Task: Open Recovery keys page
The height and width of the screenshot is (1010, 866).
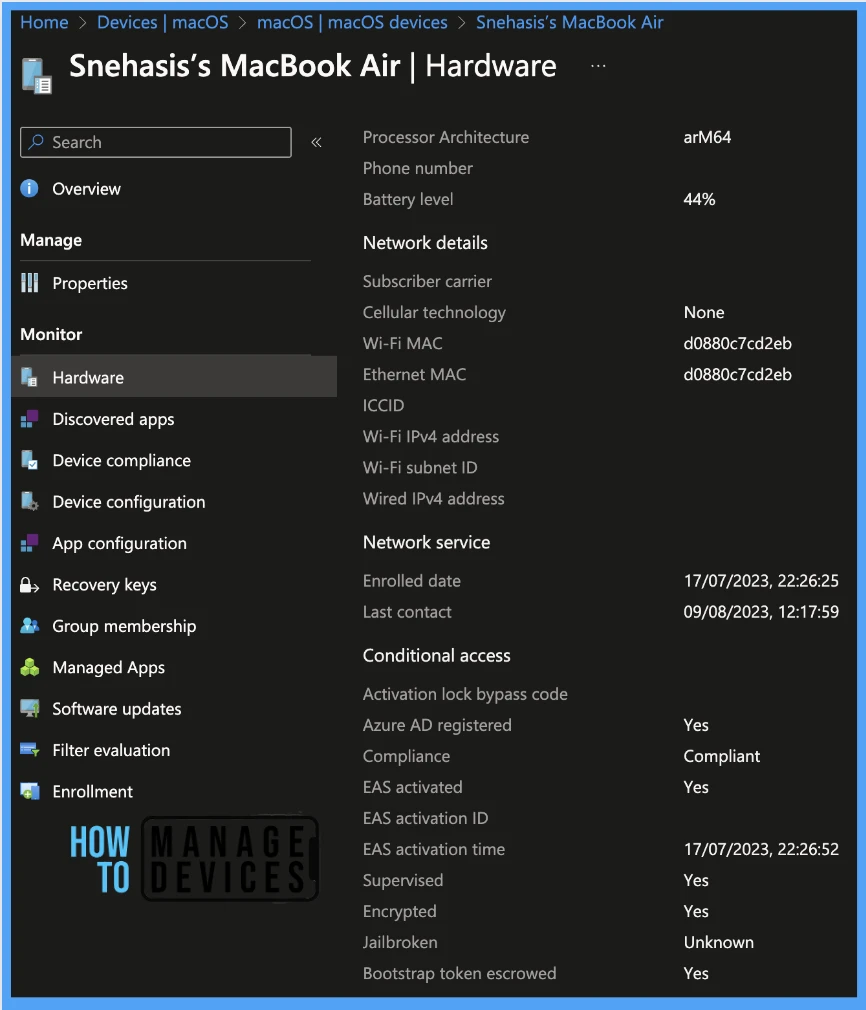Action: pos(104,585)
